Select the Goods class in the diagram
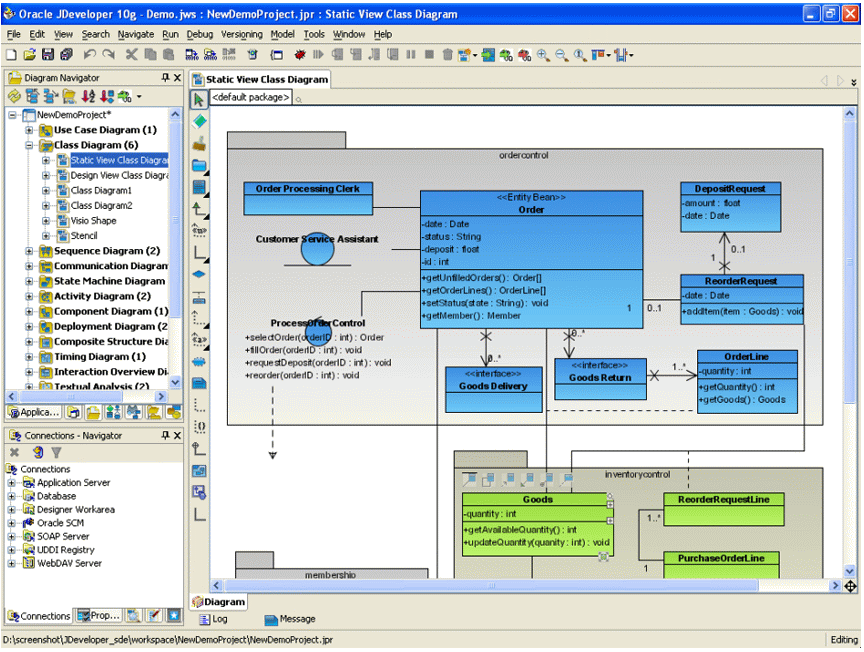The height and width of the screenshot is (652, 864). coord(537,525)
